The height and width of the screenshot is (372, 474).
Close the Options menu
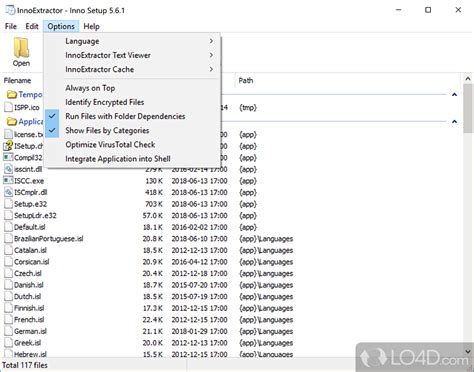click(x=61, y=26)
